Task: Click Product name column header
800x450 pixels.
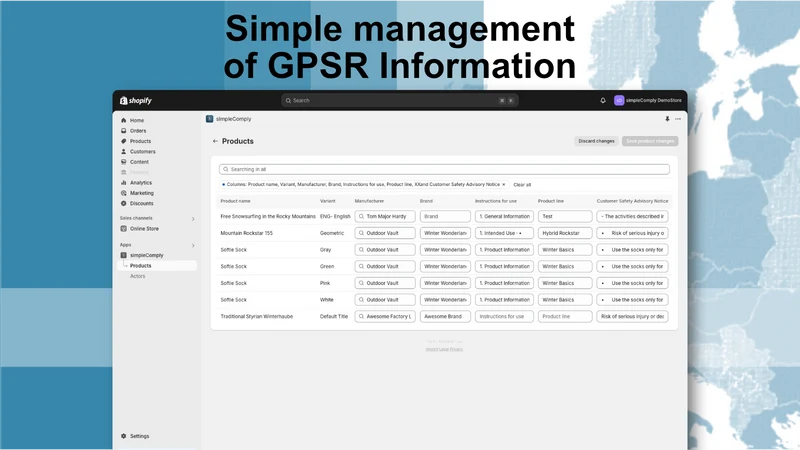Action: coord(235,201)
